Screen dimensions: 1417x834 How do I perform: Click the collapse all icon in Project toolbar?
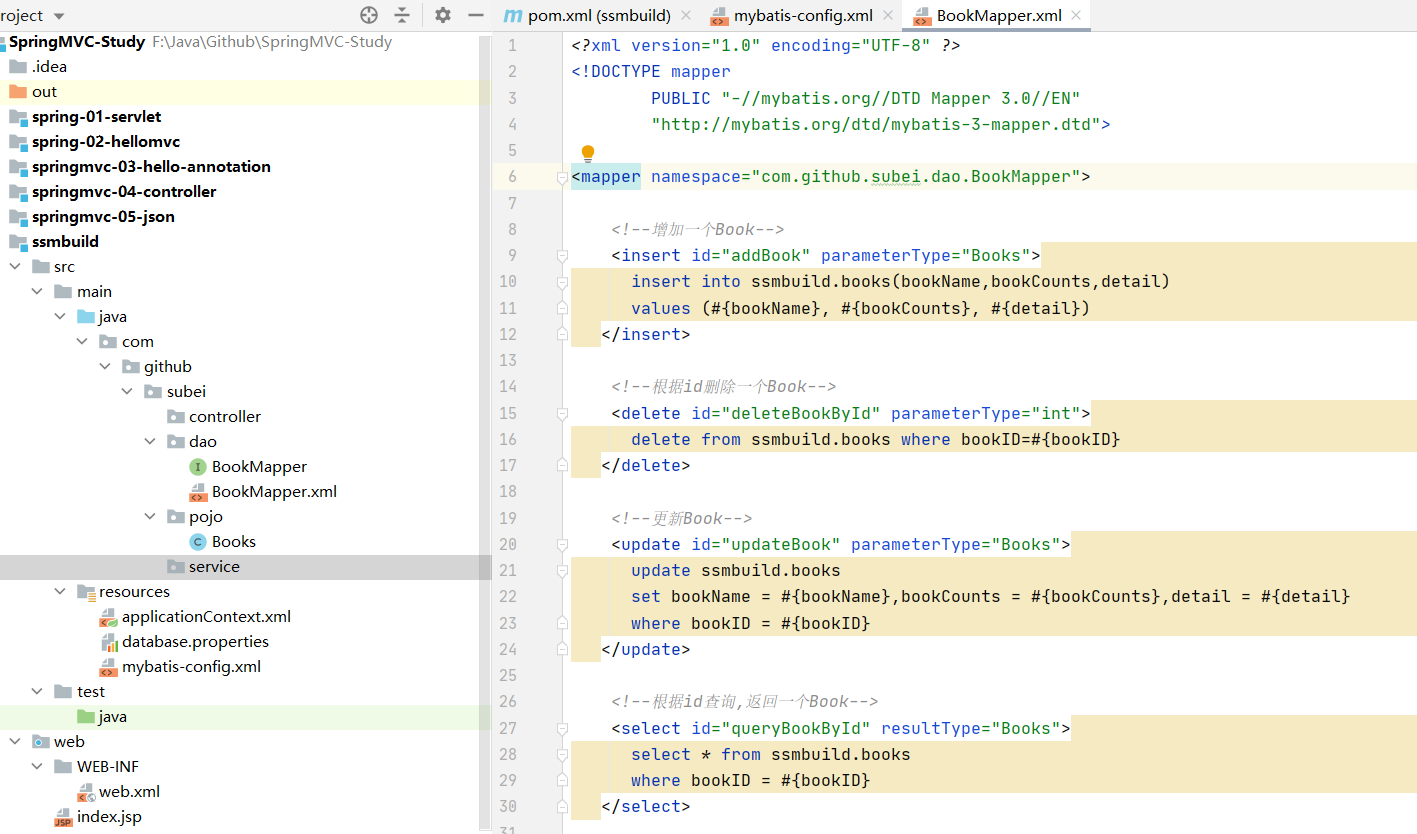coord(402,15)
